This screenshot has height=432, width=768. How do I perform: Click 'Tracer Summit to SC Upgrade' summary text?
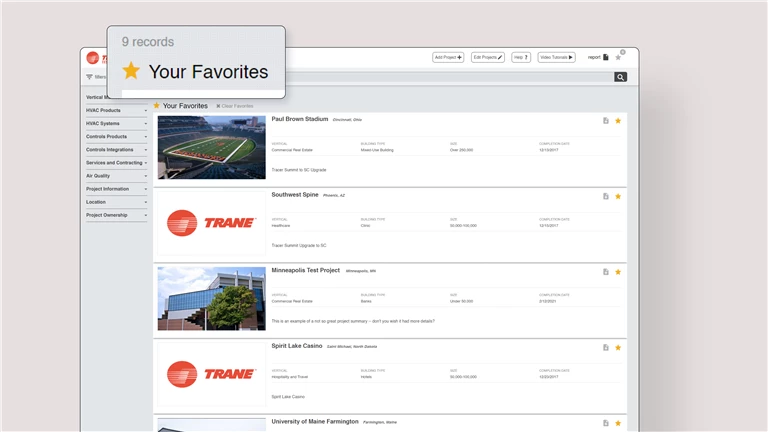pos(299,170)
